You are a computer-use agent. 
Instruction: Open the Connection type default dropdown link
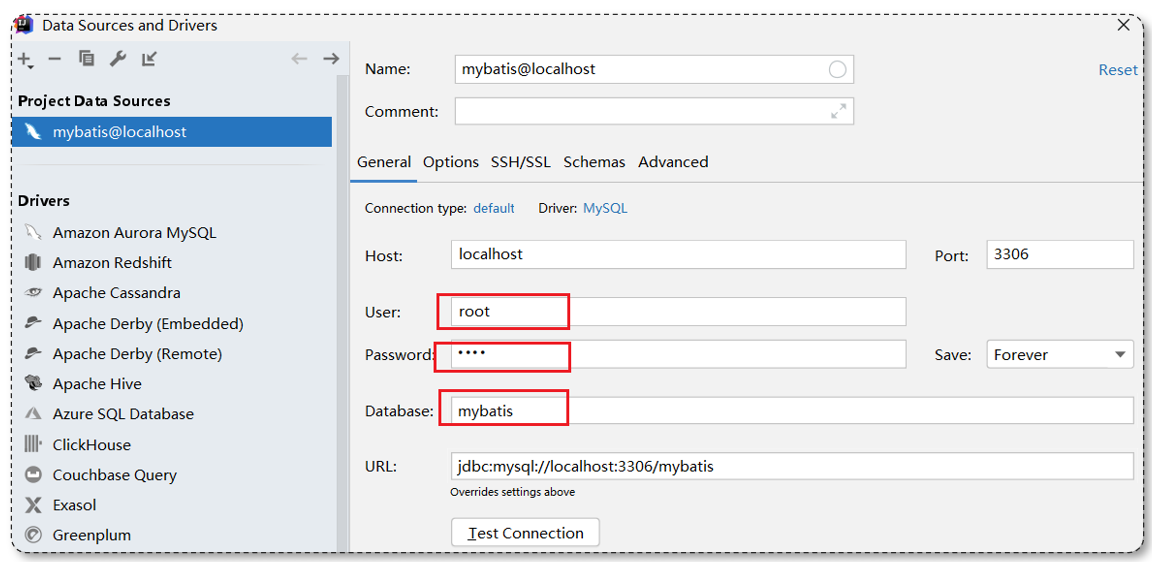point(494,208)
